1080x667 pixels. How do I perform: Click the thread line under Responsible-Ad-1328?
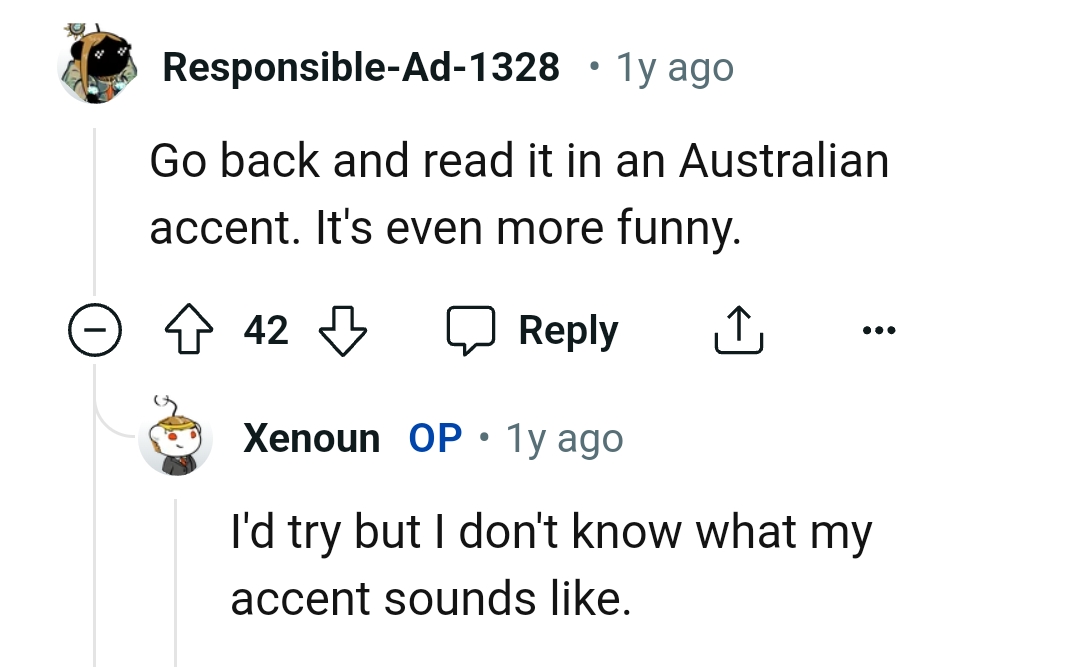click(97, 200)
